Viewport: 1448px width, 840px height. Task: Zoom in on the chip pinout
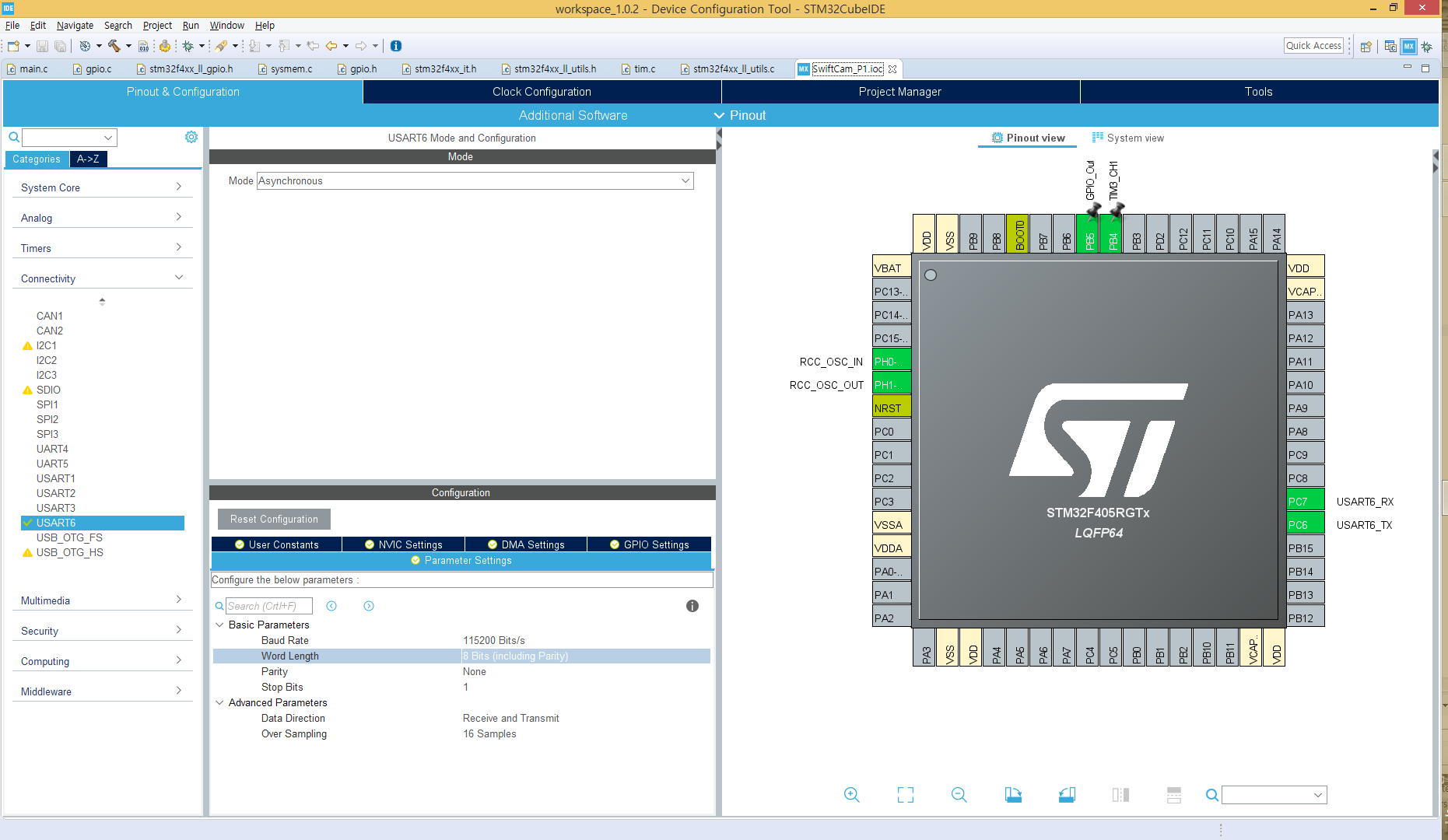click(851, 795)
